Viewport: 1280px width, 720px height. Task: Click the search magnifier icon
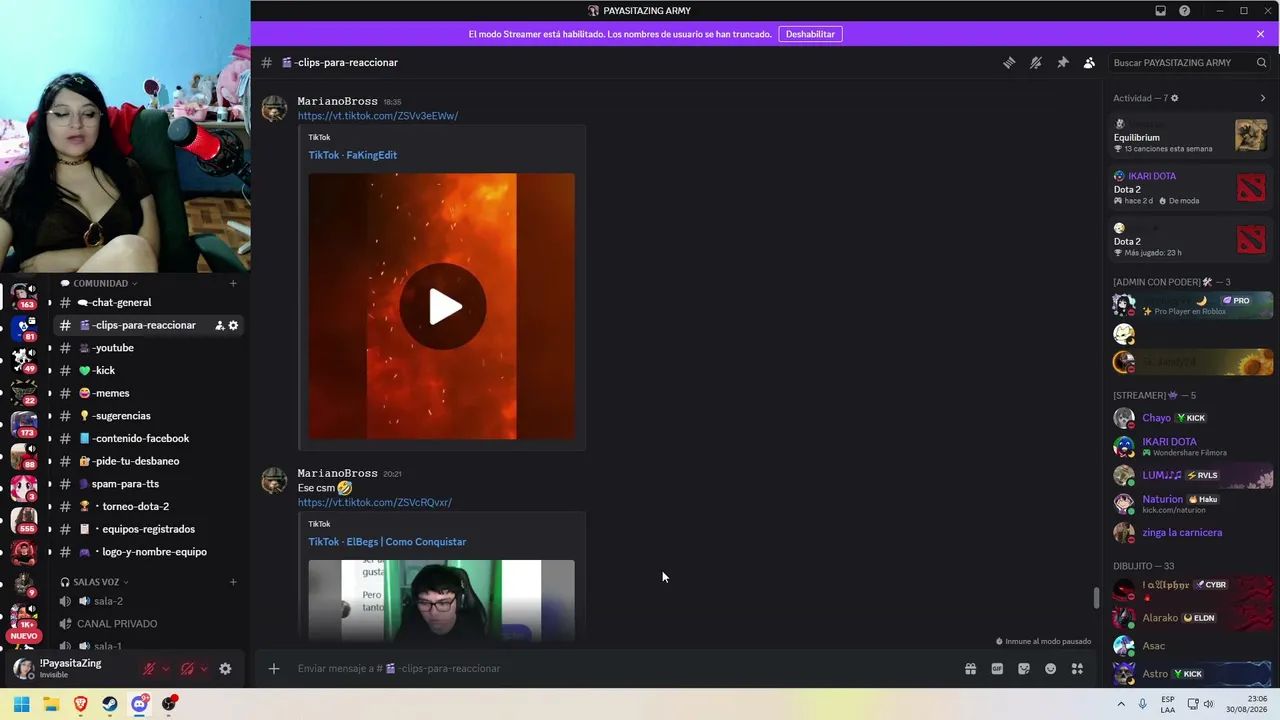coord(1261,62)
